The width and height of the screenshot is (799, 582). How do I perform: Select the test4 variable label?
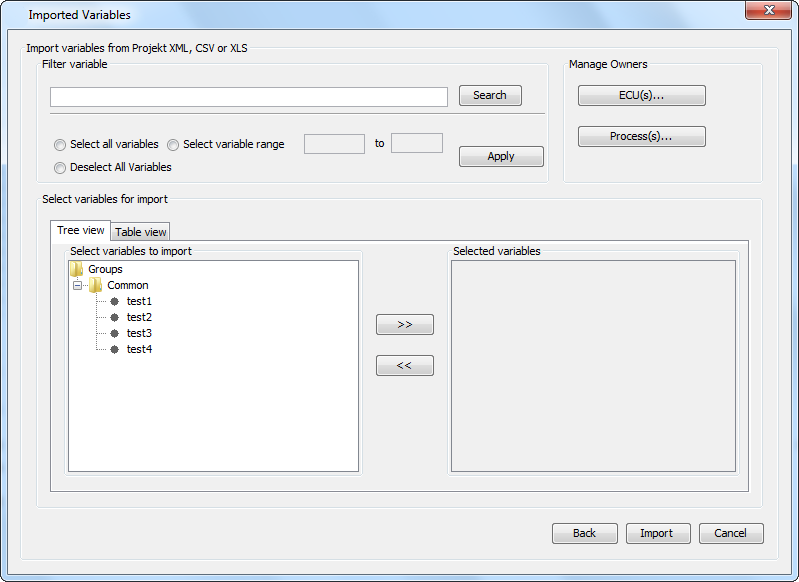pyautogui.click(x=139, y=349)
